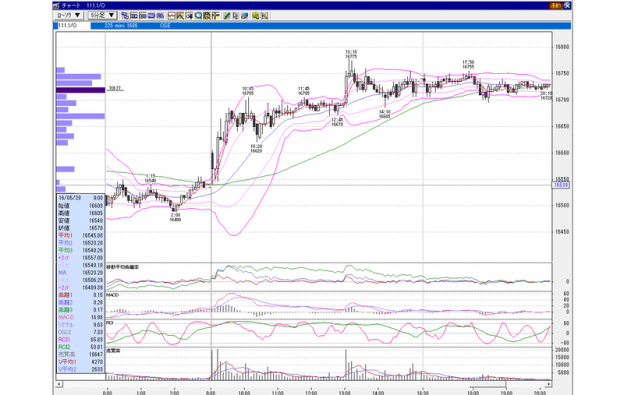Click the last toolbar icon with crossed lines
This screenshot has height=395, width=624.
click(265, 16)
